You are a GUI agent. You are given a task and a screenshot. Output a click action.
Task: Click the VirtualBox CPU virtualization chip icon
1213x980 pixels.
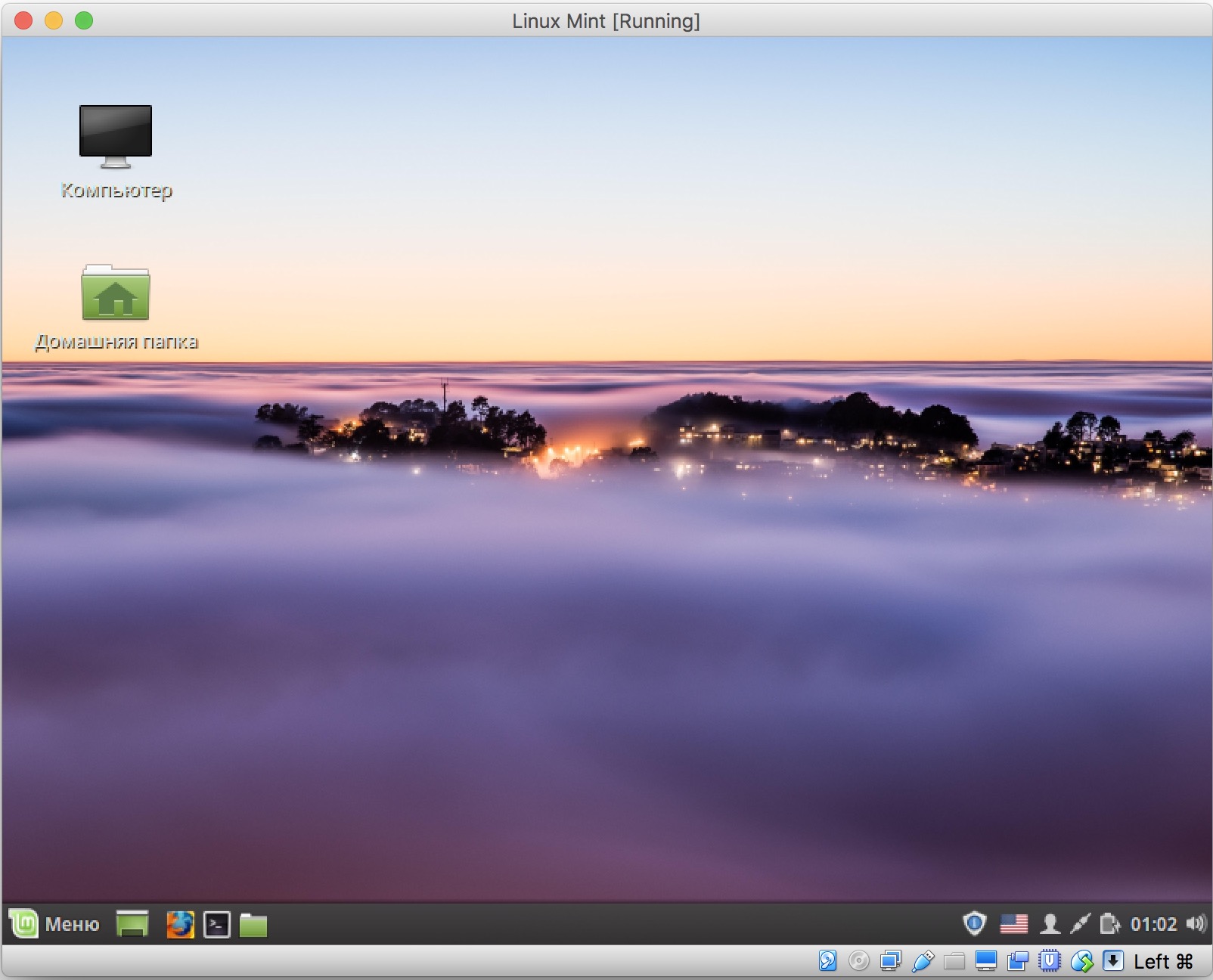1050,961
